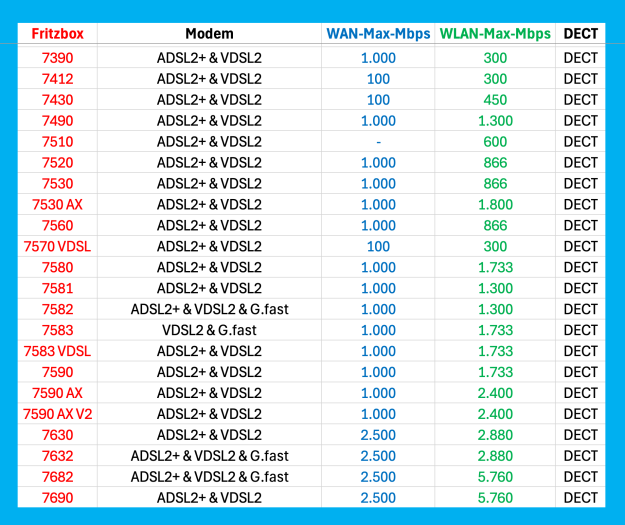
Task: Click WLAN value 300 for 7390
Action: [495, 58]
